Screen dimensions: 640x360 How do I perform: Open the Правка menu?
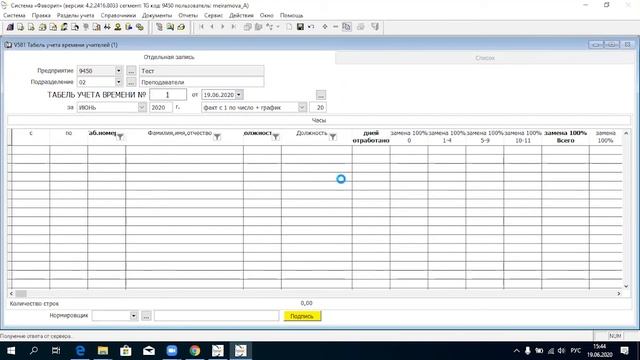41,15
